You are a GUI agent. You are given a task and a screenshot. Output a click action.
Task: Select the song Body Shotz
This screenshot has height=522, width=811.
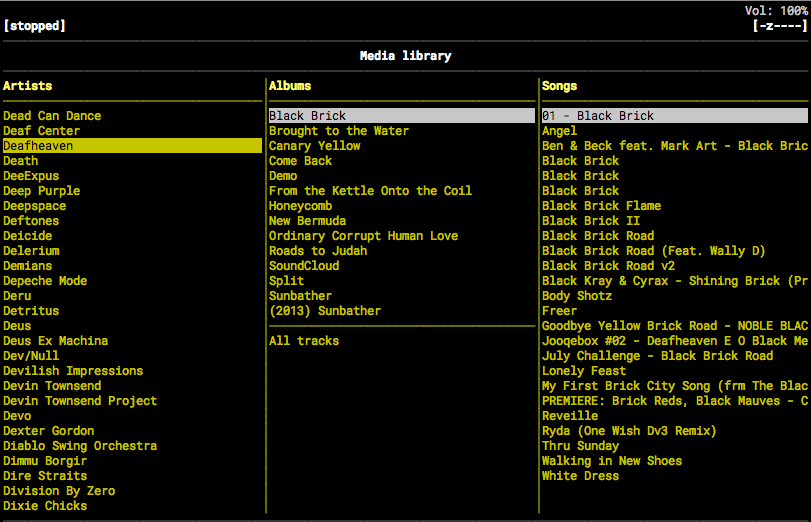coord(577,296)
